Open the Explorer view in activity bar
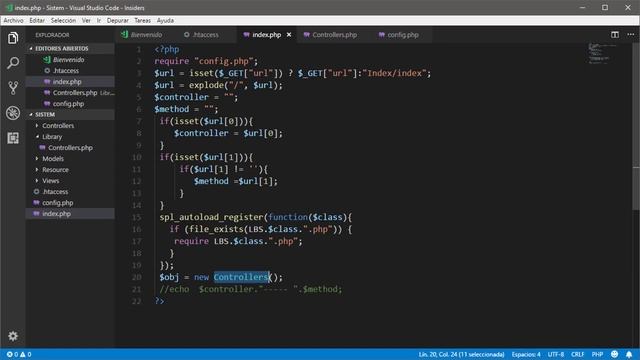 point(13,38)
